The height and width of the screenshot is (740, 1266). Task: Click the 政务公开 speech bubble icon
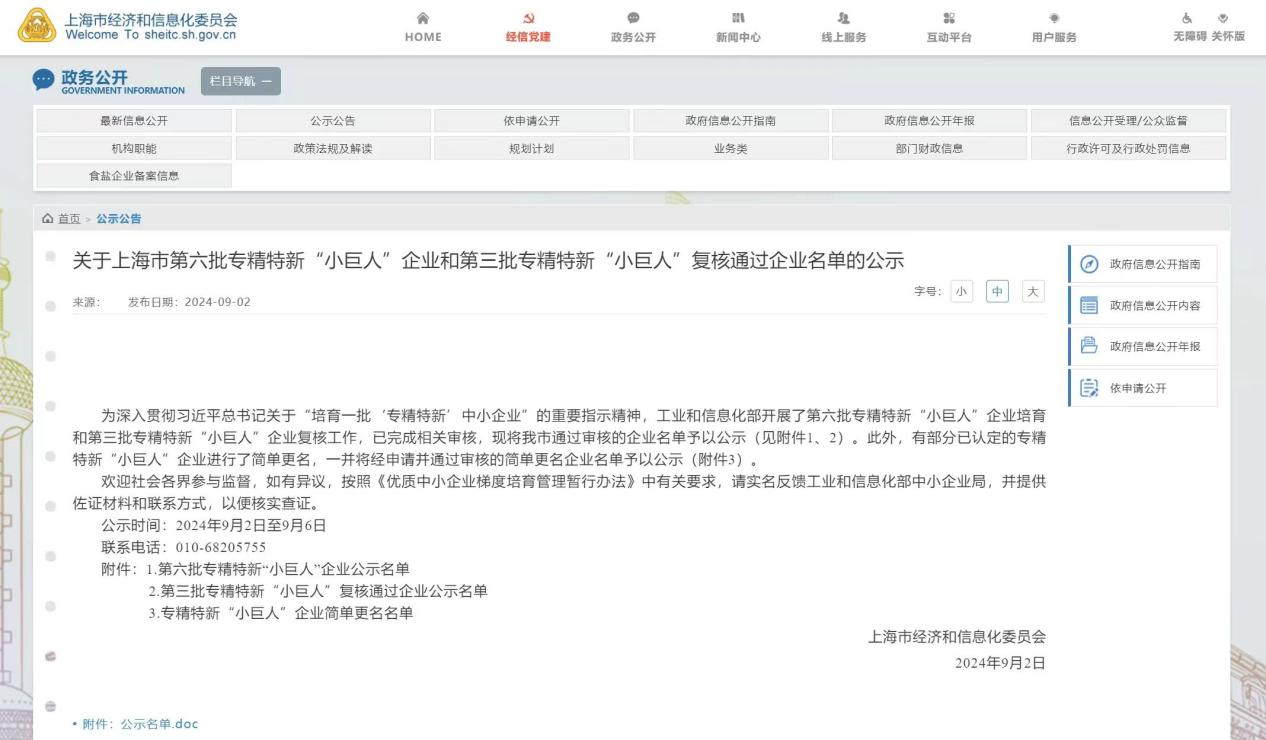pos(633,19)
